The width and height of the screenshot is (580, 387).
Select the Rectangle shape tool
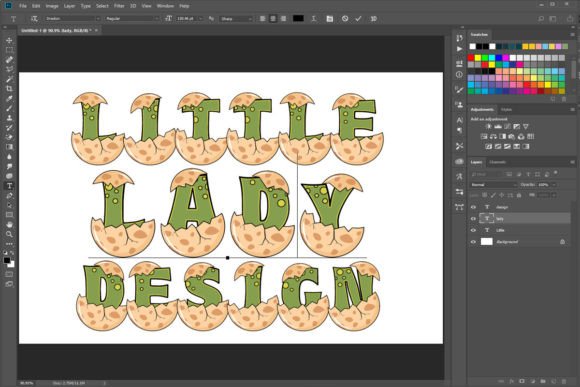coord(9,215)
